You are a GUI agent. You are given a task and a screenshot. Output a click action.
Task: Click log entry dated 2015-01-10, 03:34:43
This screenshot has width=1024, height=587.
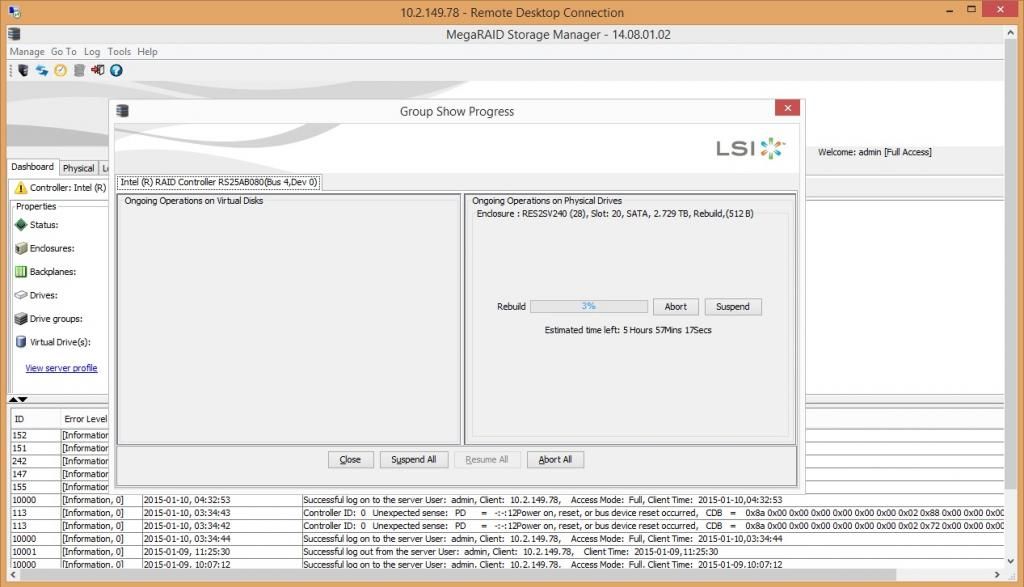point(507,513)
